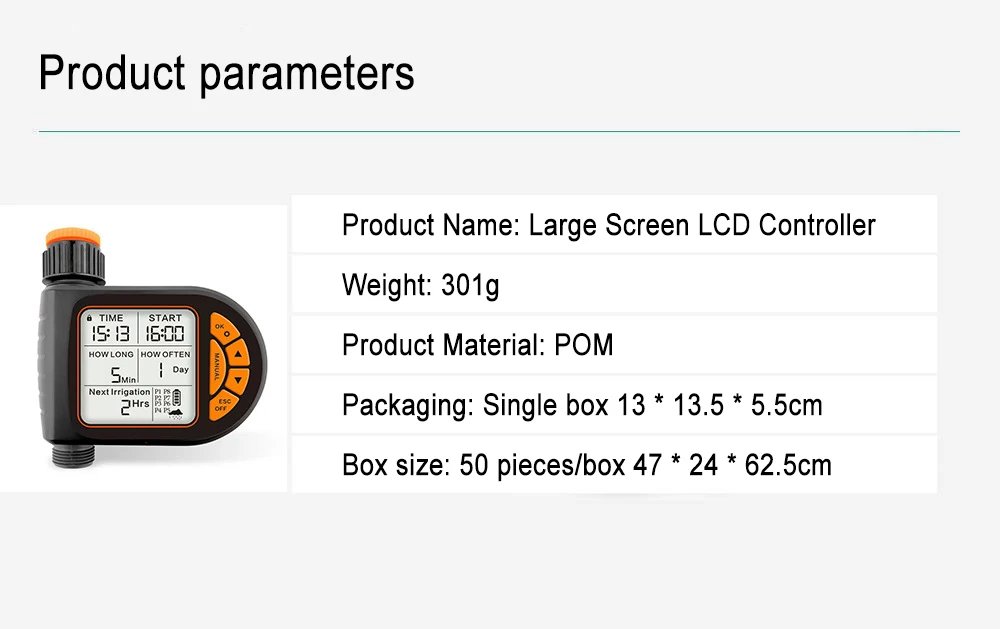Click the START 16:00 display
The image size is (1000, 629).
(x=165, y=335)
